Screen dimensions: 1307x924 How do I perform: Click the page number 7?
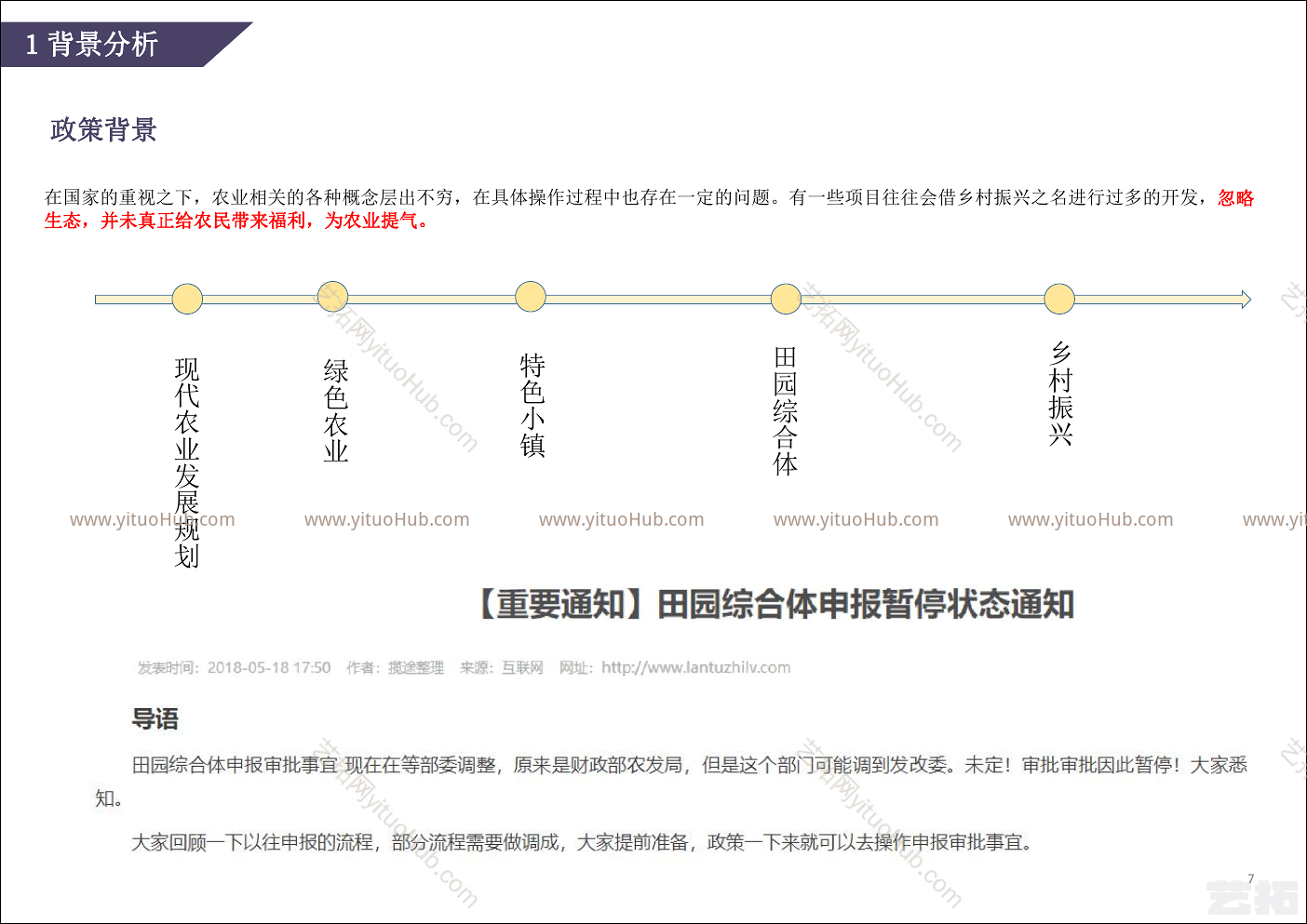[x=1251, y=878]
